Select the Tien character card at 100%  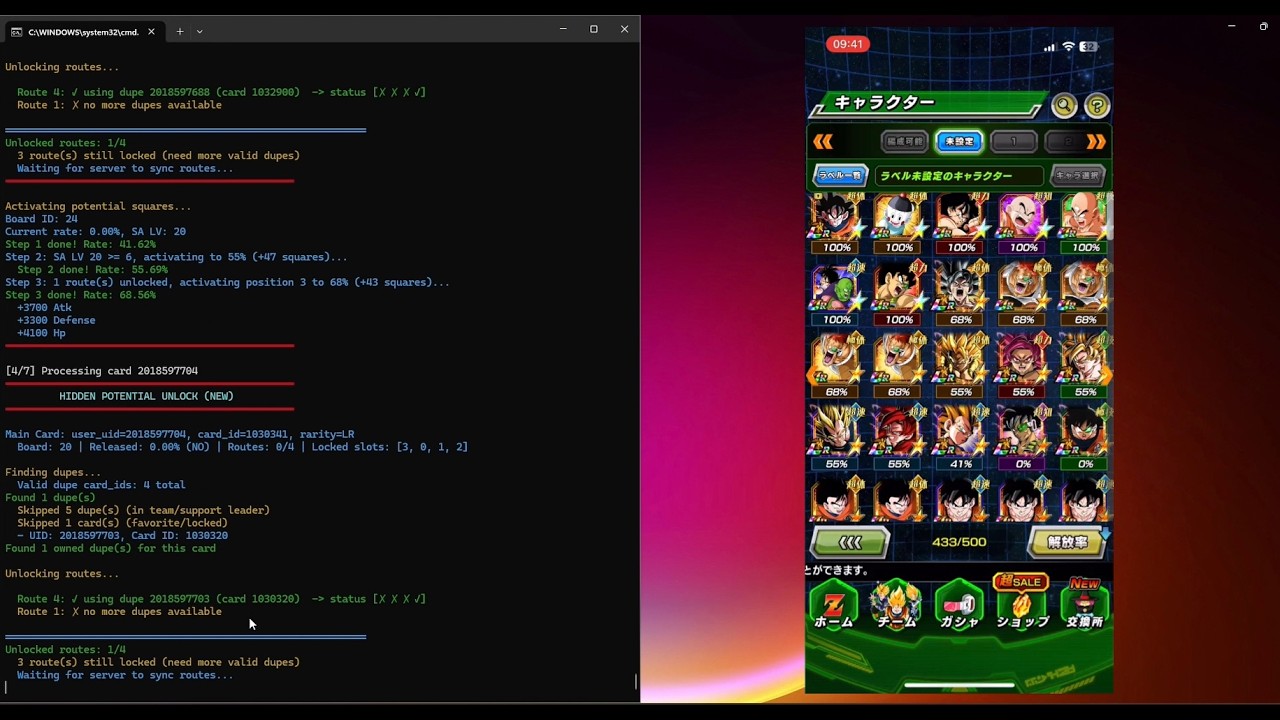[x=1085, y=224]
